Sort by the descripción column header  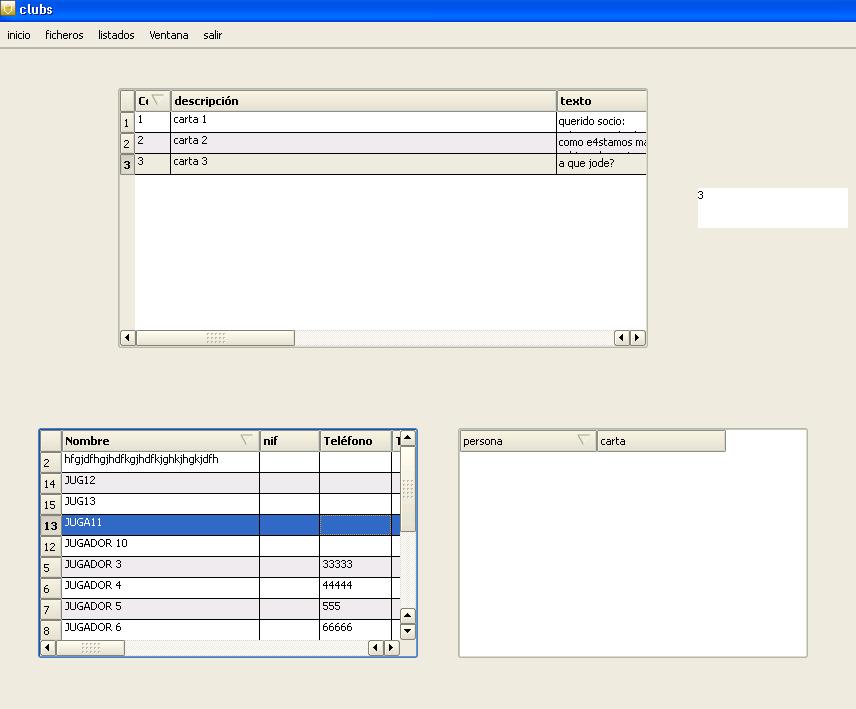pyautogui.click(x=363, y=101)
